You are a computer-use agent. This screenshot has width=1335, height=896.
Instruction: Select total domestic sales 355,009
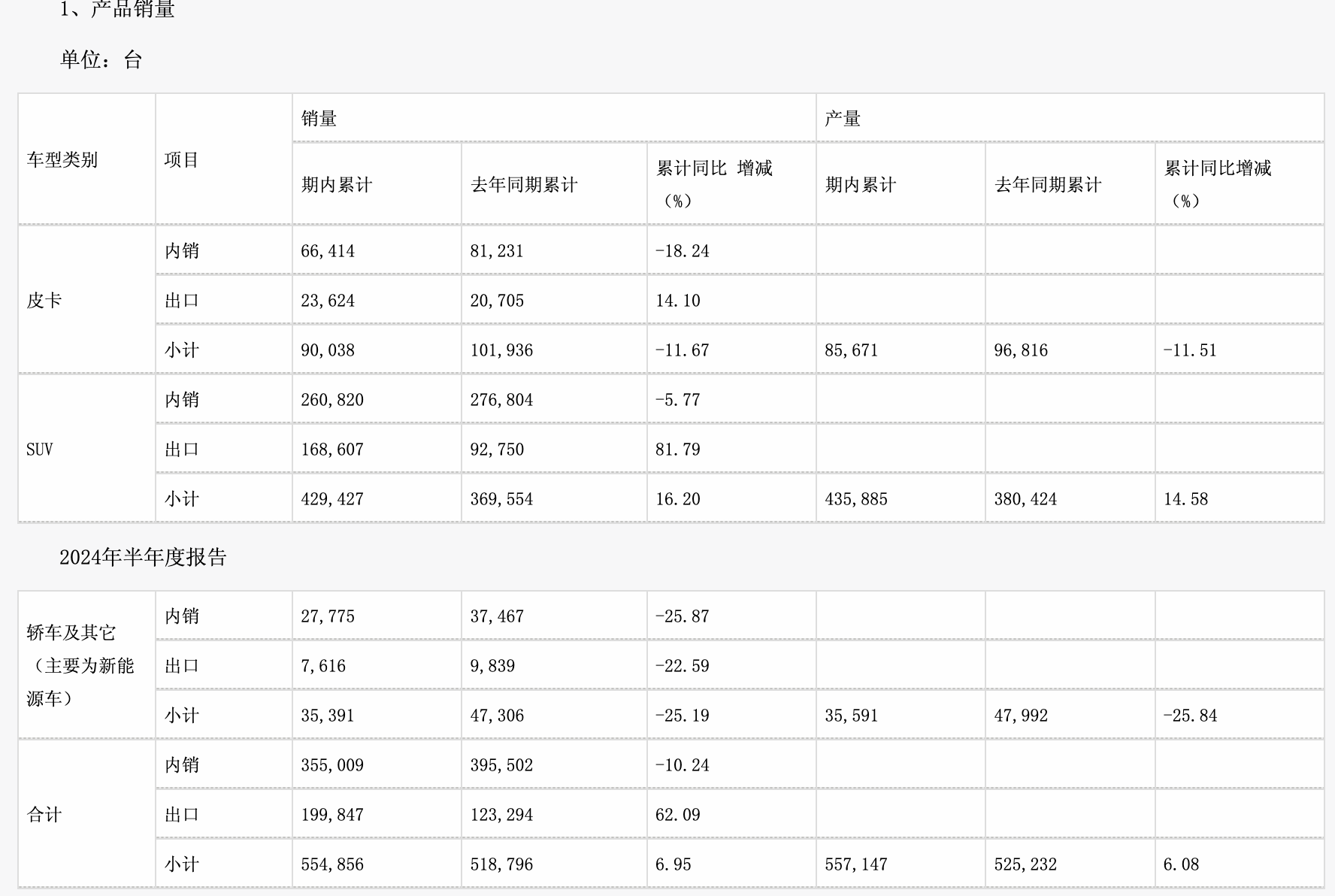(332, 765)
